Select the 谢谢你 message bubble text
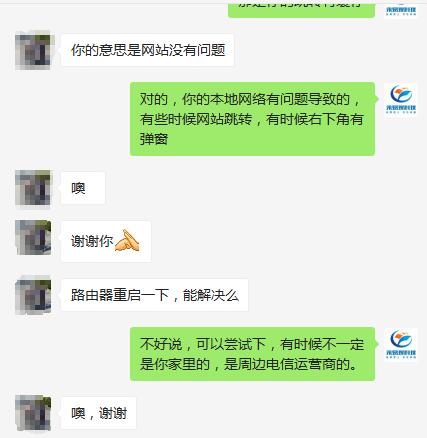Image resolution: width=427 pixels, height=438 pixels. (x=92, y=241)
